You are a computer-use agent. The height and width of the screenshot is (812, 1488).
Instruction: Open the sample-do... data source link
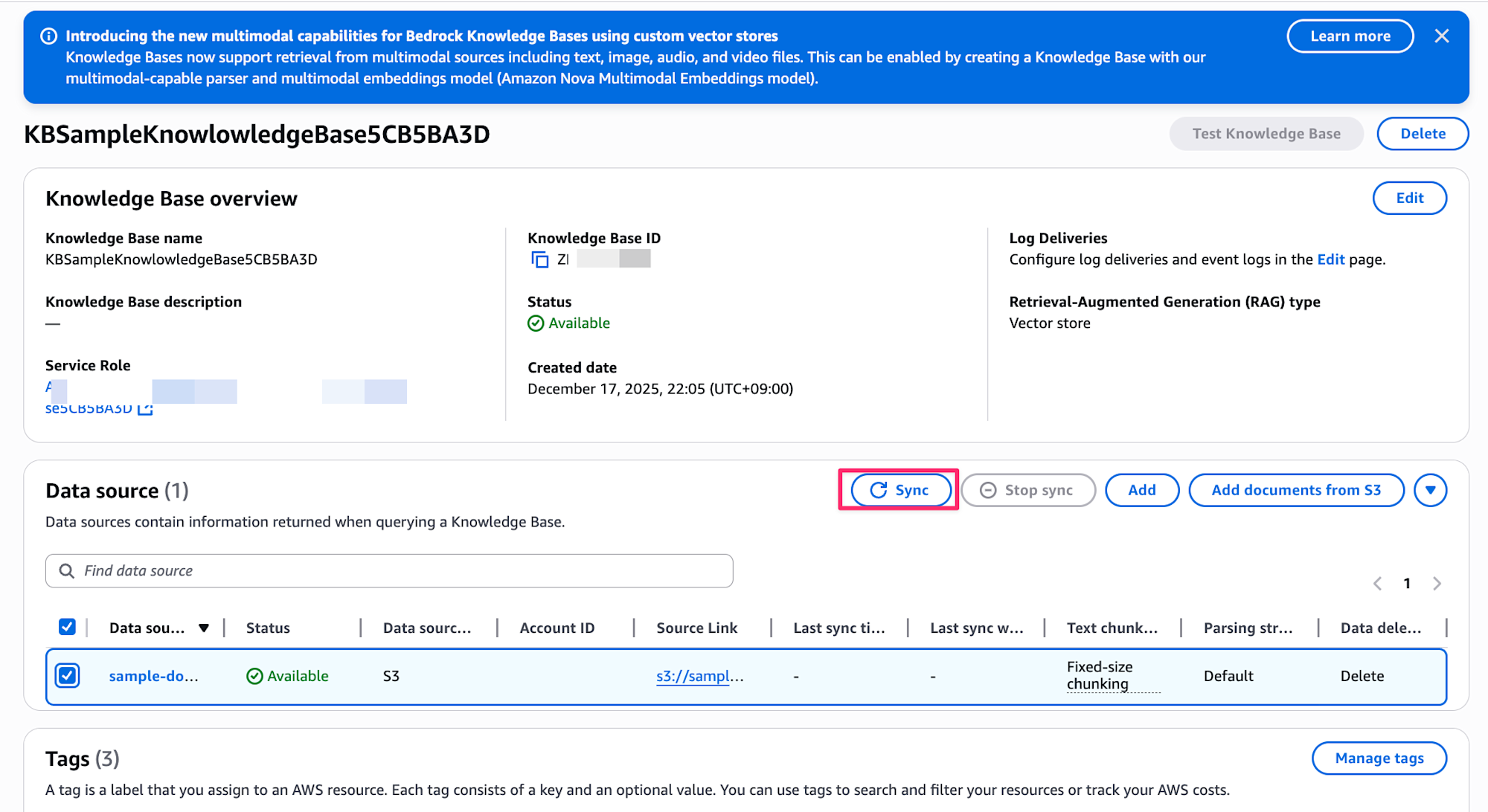point(153,676)
